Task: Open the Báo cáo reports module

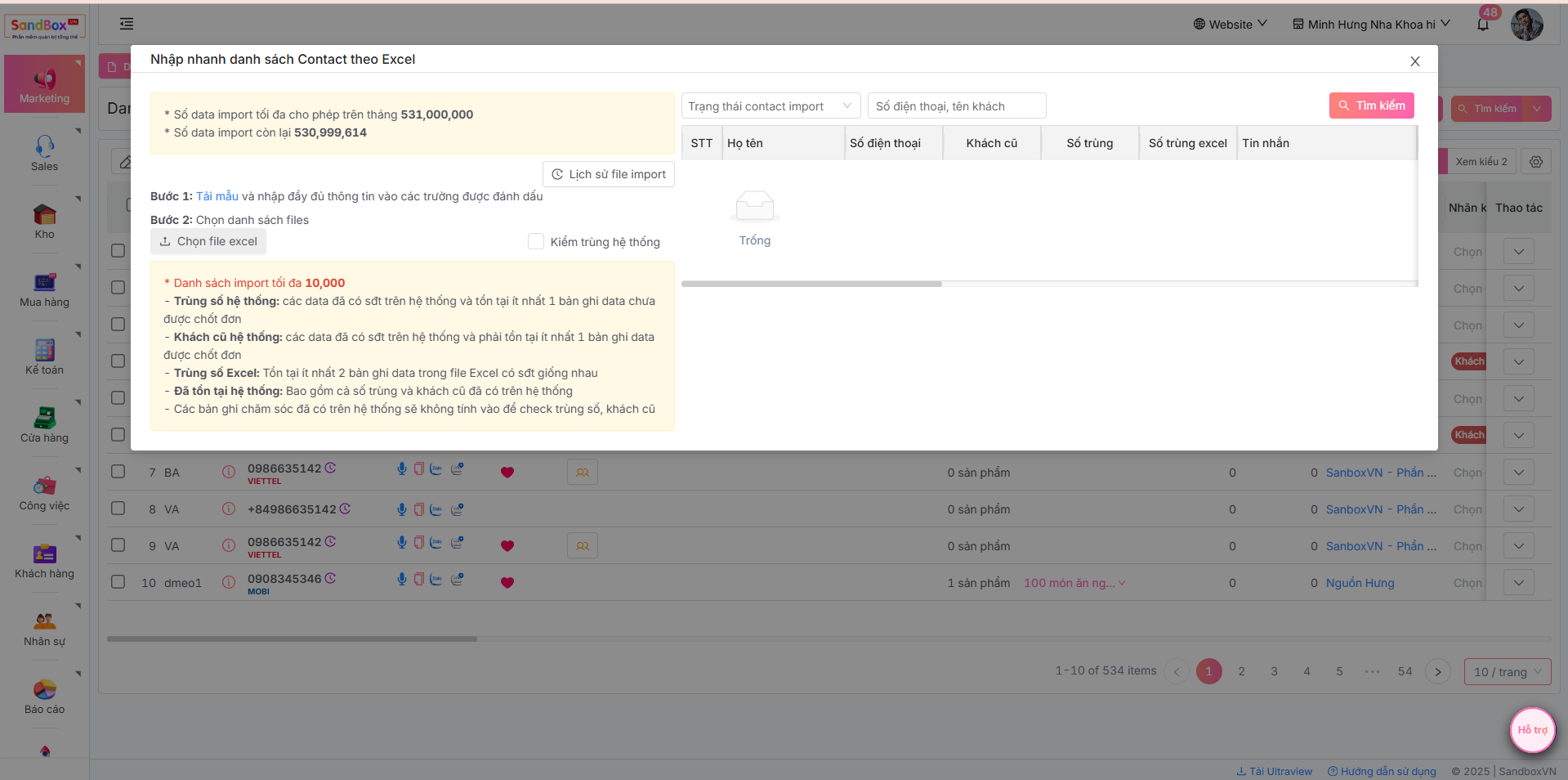Action: 44,696
